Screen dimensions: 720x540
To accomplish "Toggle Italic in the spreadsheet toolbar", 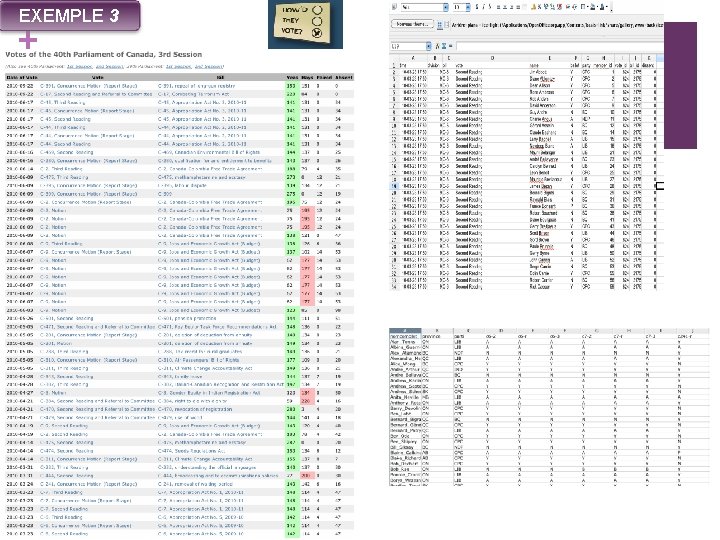I will tap(484, 7).
